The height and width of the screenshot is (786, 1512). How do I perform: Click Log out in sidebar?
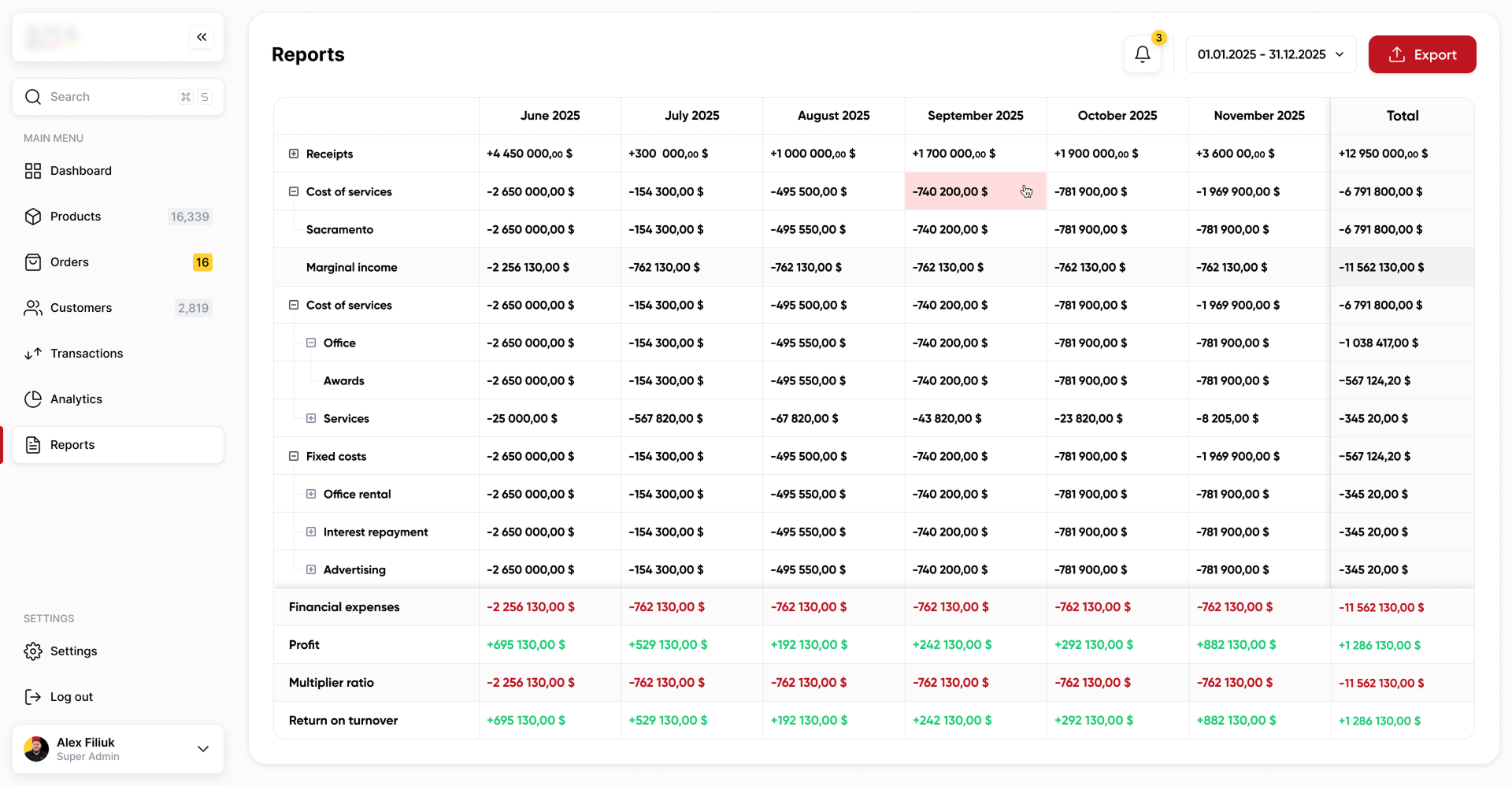pos(71,697)
